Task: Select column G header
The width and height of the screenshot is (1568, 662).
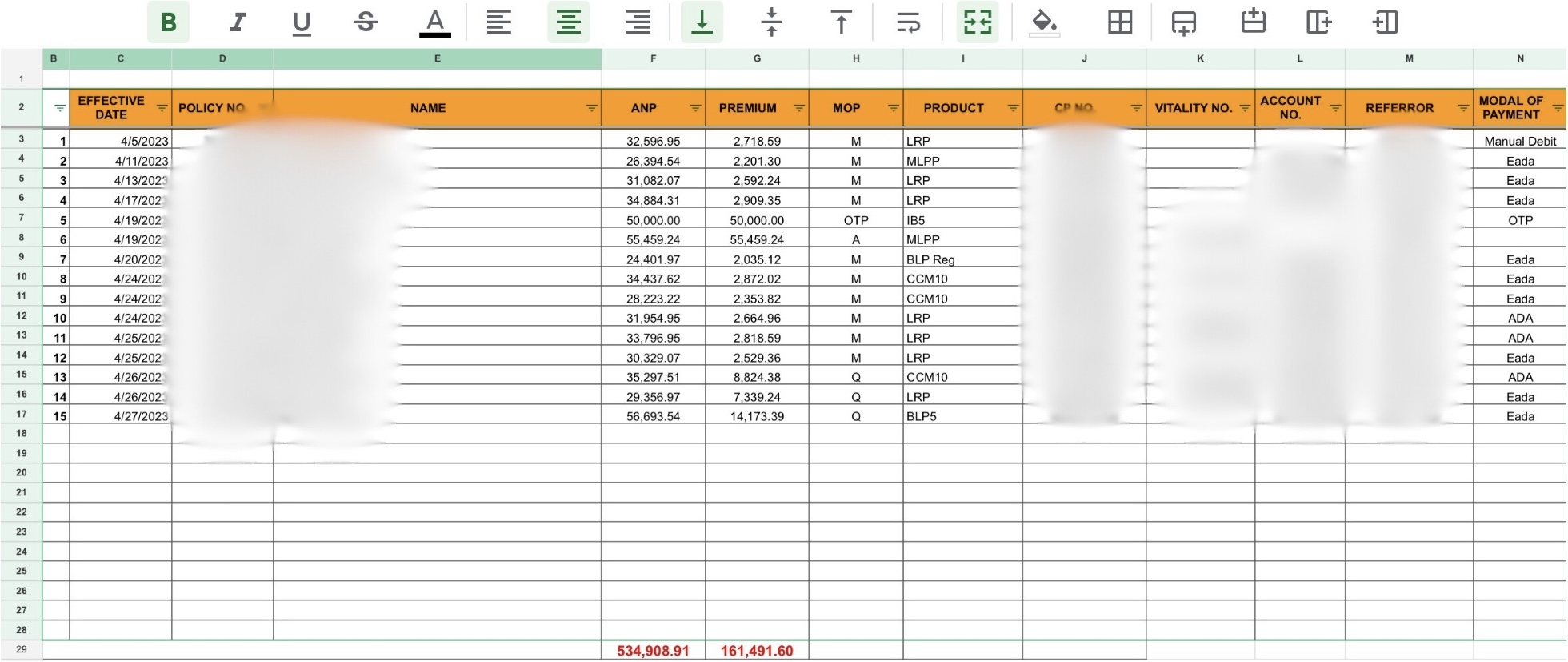Action: [757, 58]
